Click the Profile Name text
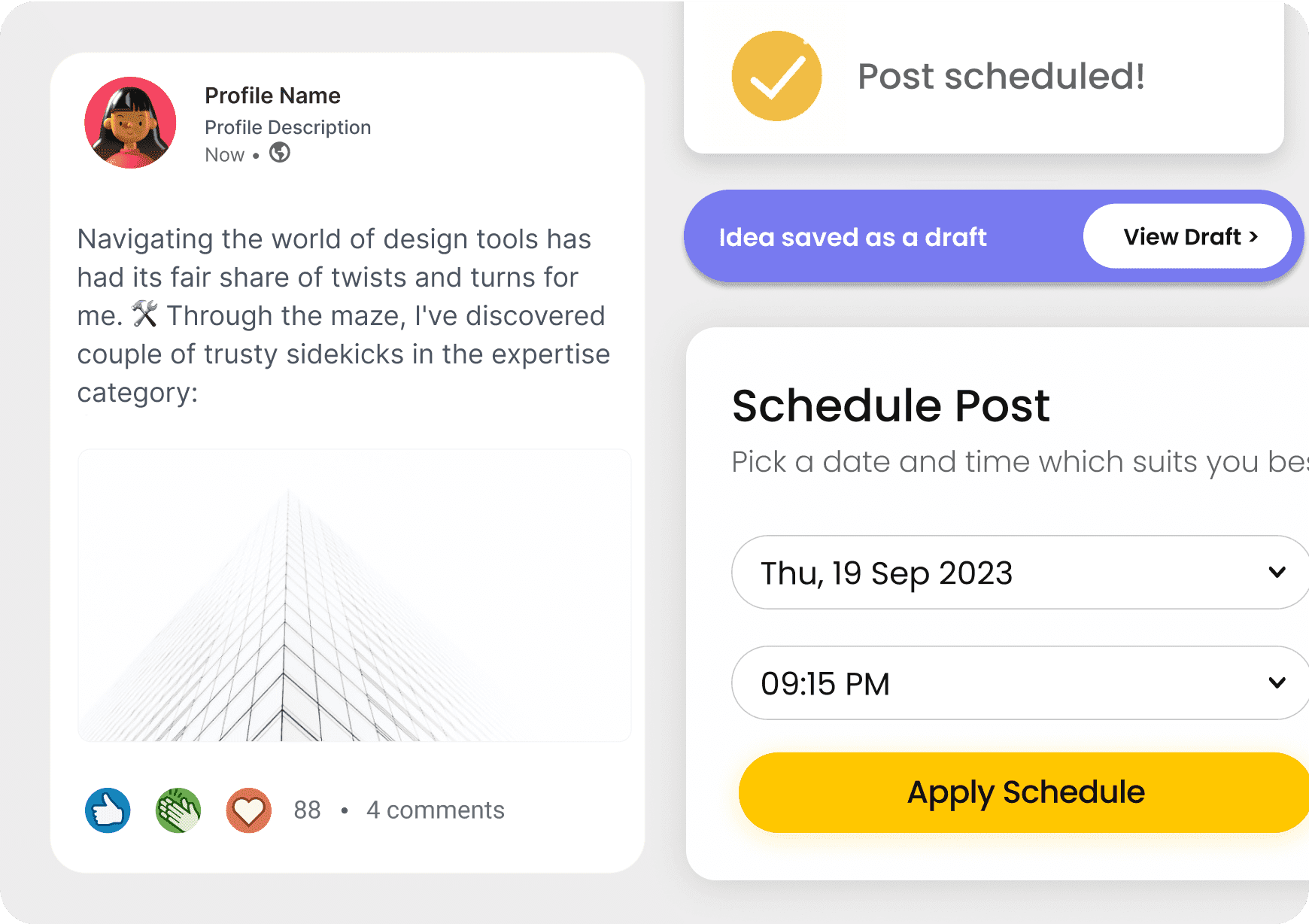Viewport: 1309px width, 924px height. (273, 96)
